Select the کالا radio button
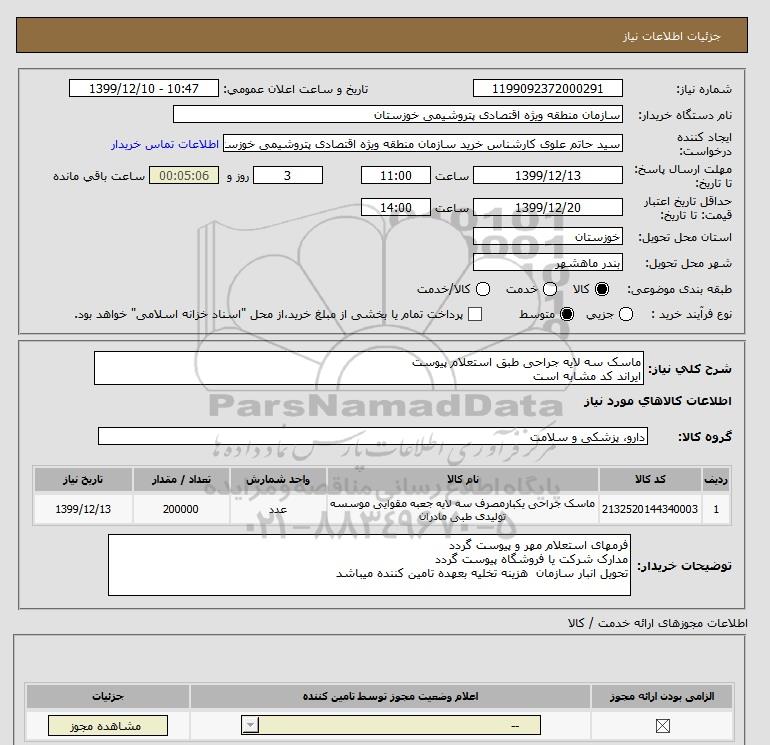The image size is (770, 745). coord(602,289)
